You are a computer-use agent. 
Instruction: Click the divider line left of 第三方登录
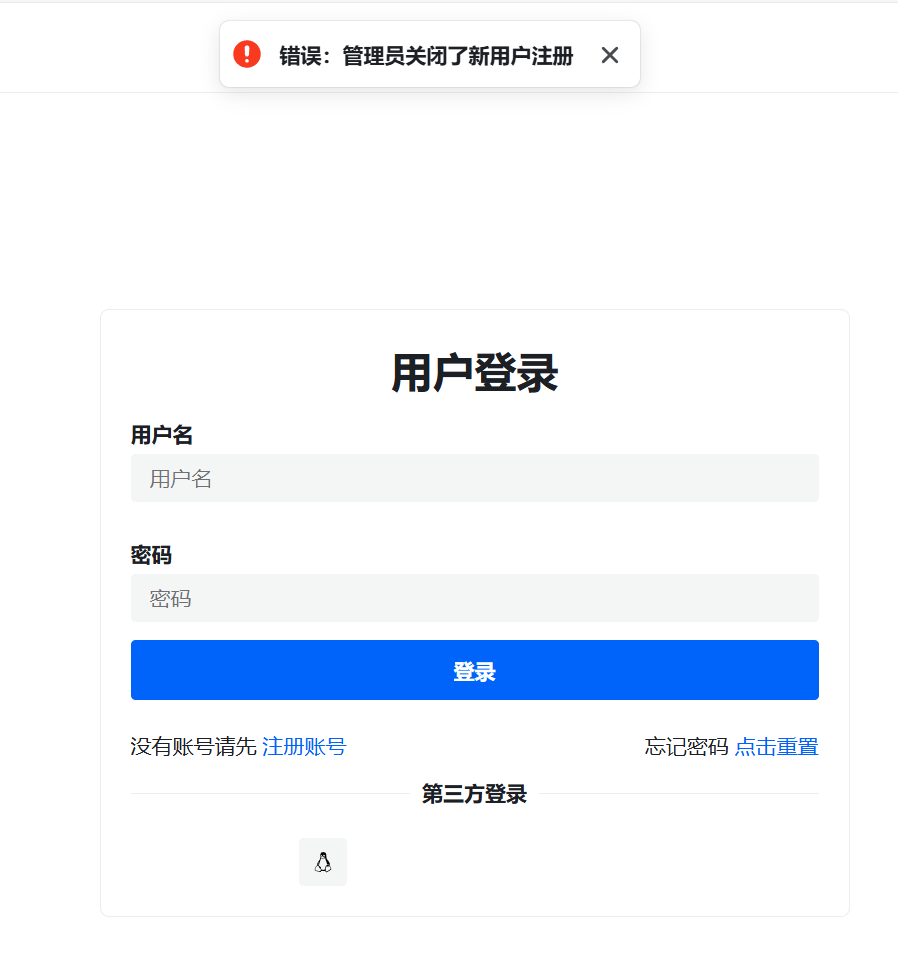(270, 794)
